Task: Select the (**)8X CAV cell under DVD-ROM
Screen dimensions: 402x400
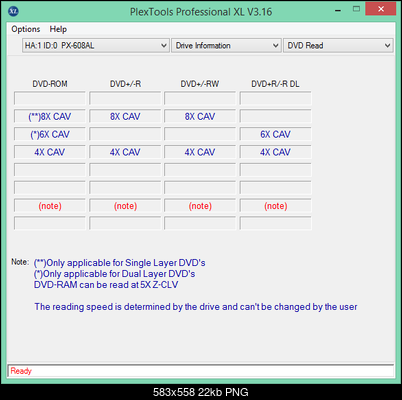Action: (50, 117)
